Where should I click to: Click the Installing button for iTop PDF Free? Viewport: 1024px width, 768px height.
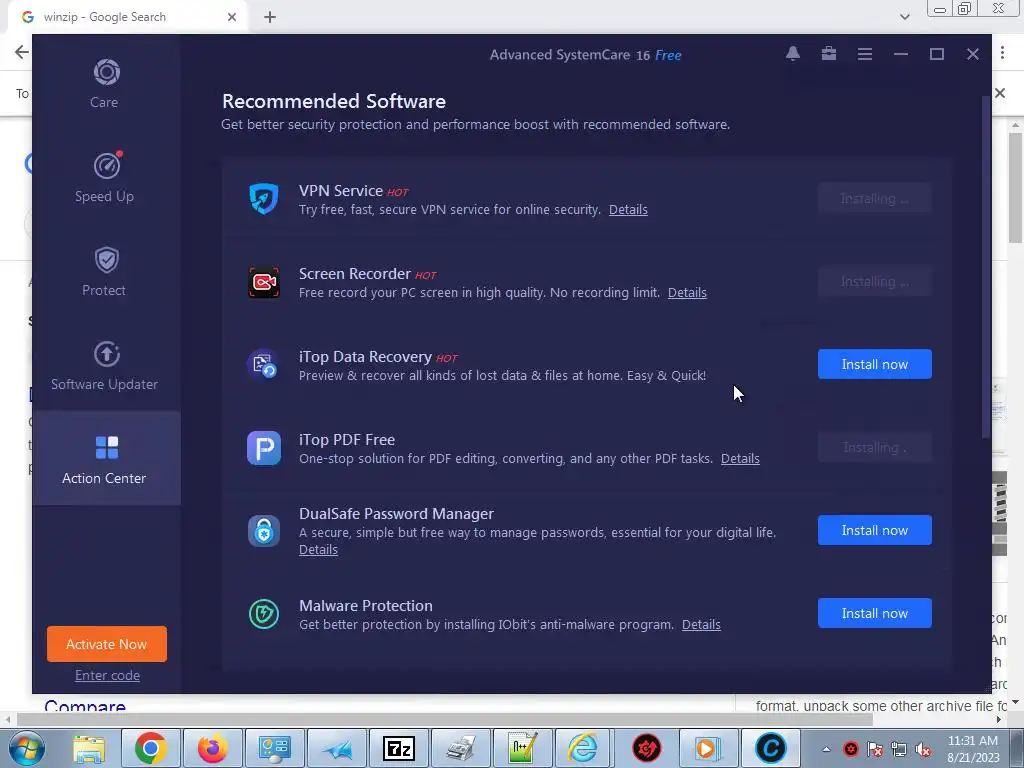[x=874, y=447]
